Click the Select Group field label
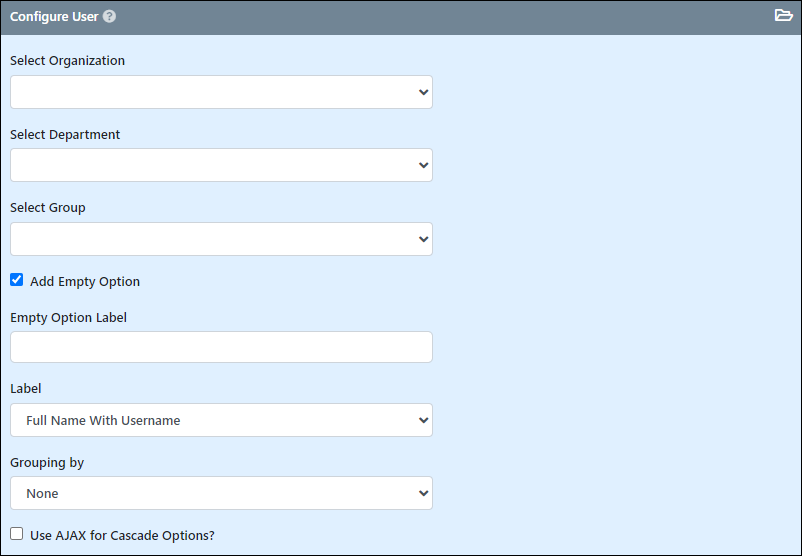802x556 pixels. 48,208
